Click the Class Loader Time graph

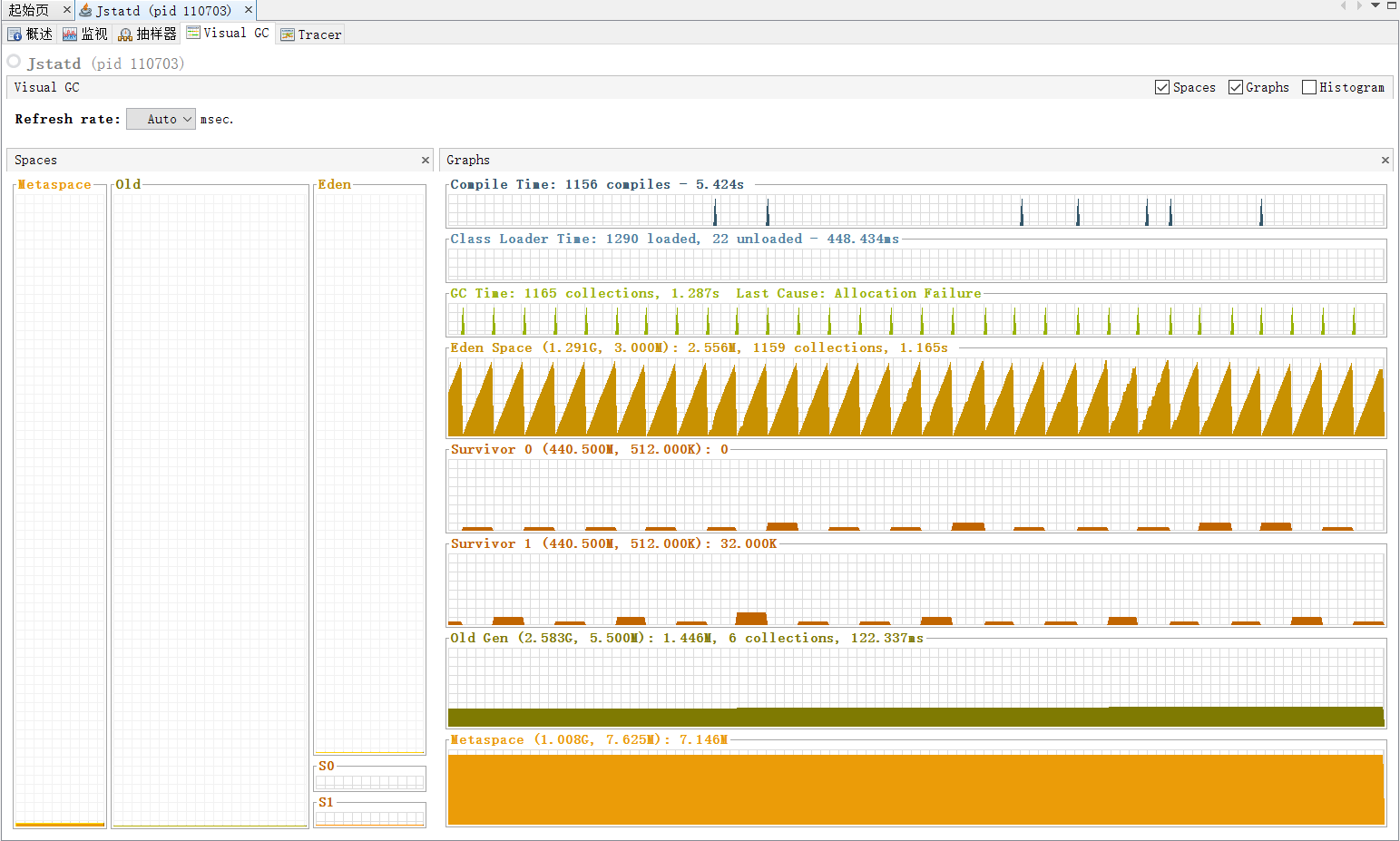(x=916, y=265)
